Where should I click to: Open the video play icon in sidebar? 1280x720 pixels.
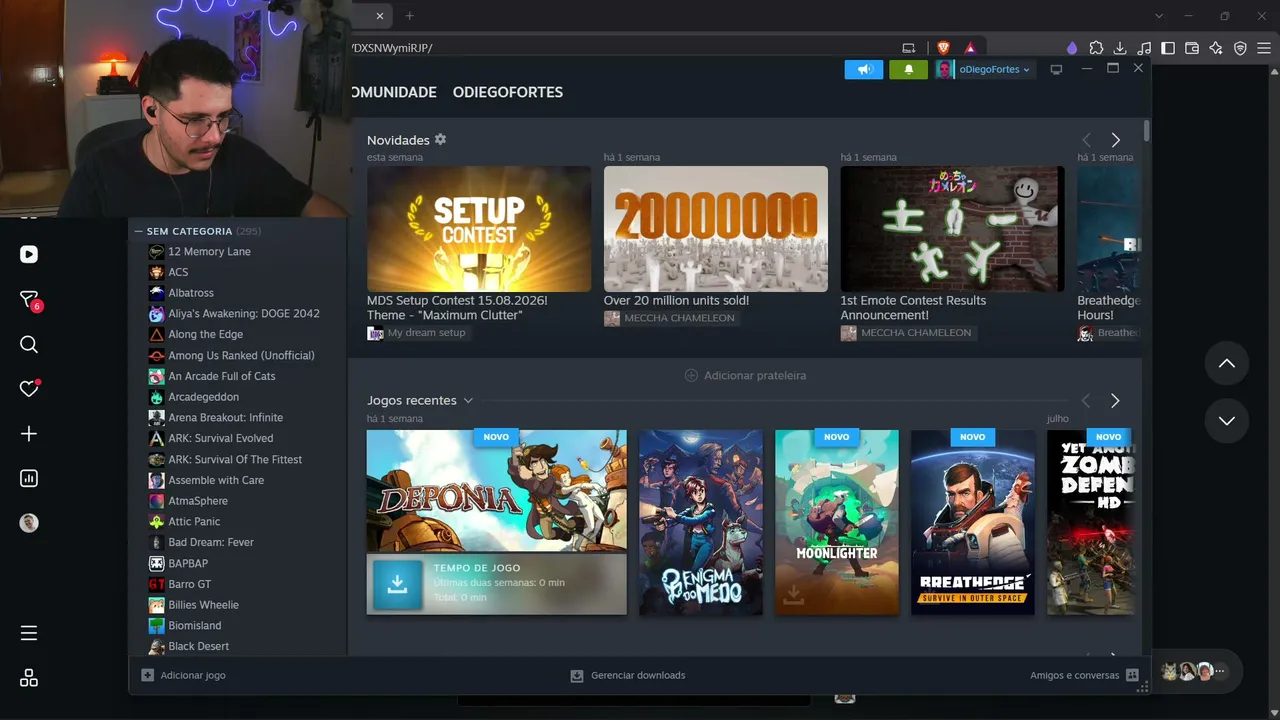pyautogui.click(x=29, y=255)
